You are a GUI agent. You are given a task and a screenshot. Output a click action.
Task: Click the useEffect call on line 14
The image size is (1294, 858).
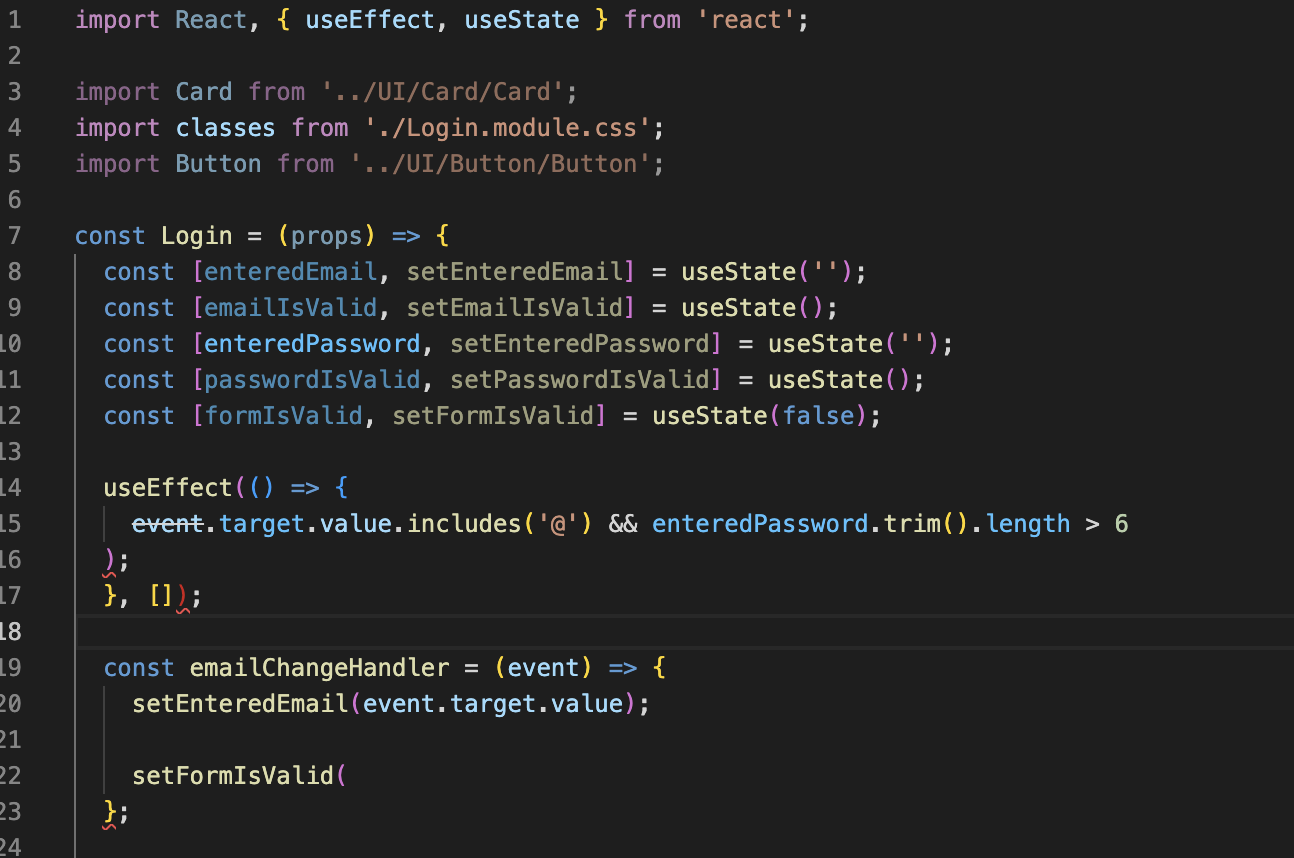(x=168, y=488)
